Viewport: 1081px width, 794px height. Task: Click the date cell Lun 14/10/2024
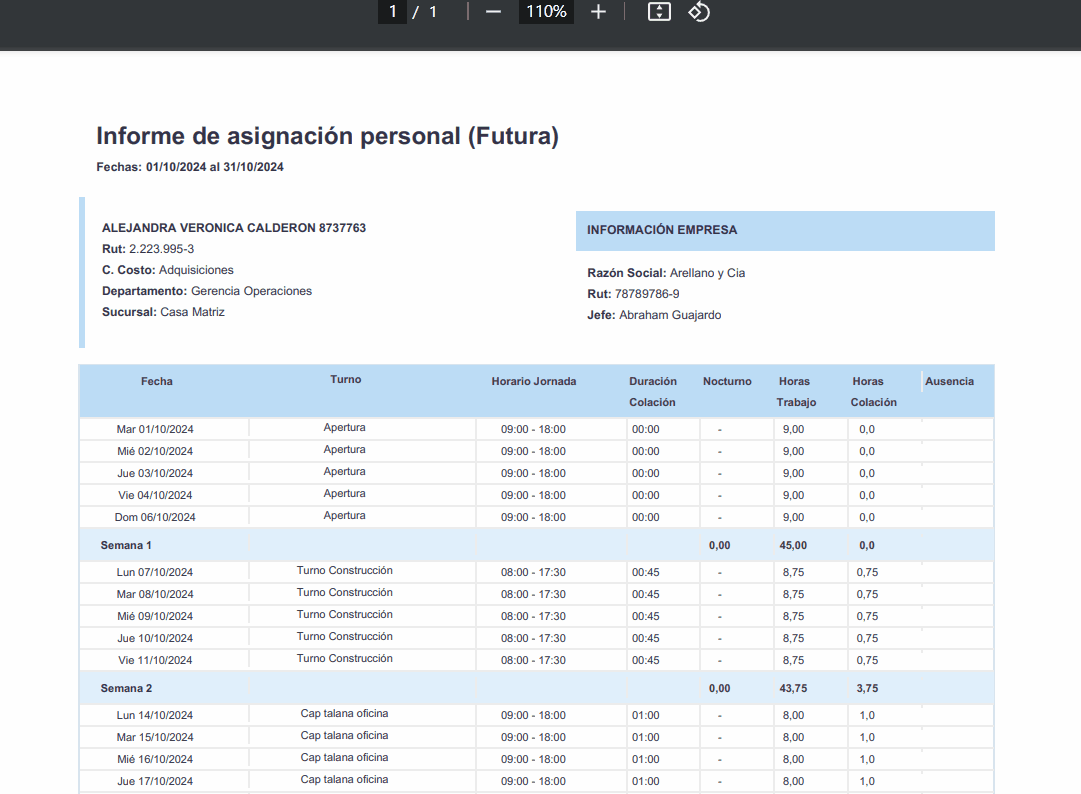pyautogui.click(x=155, y=715)
